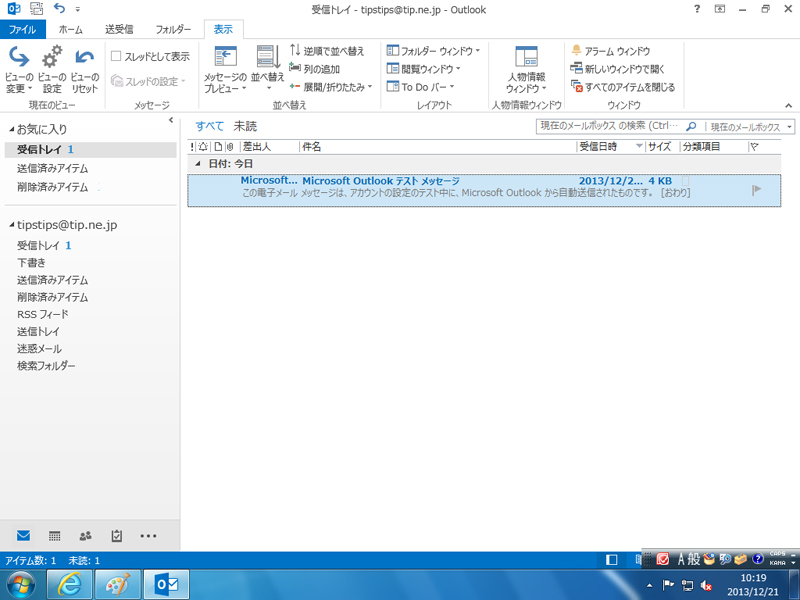Collapse the folder pane arrow
The height and width of the screenshot is (600, 800).
pos(171,120)
